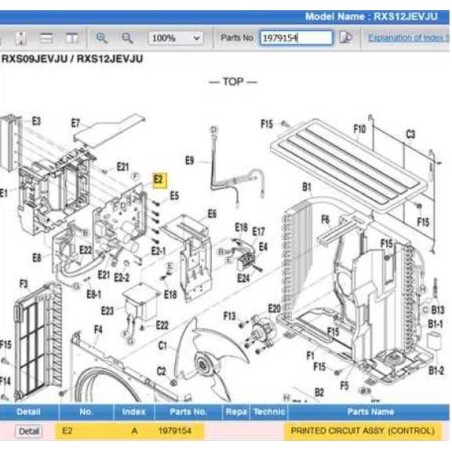Click the F3 part label in diagram

[23, 284]
